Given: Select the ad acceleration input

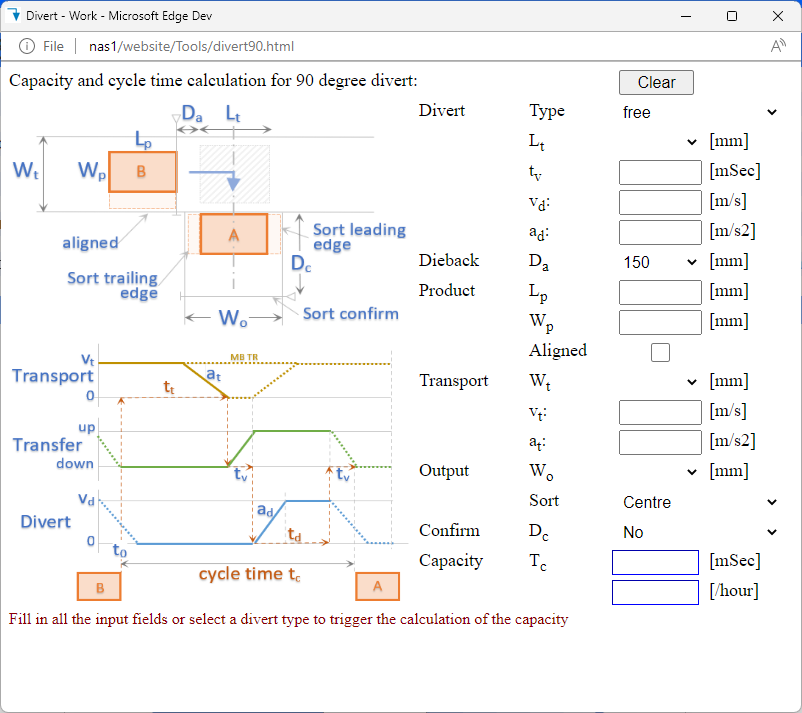Looking at the screenshot, I should coord(660,232).
